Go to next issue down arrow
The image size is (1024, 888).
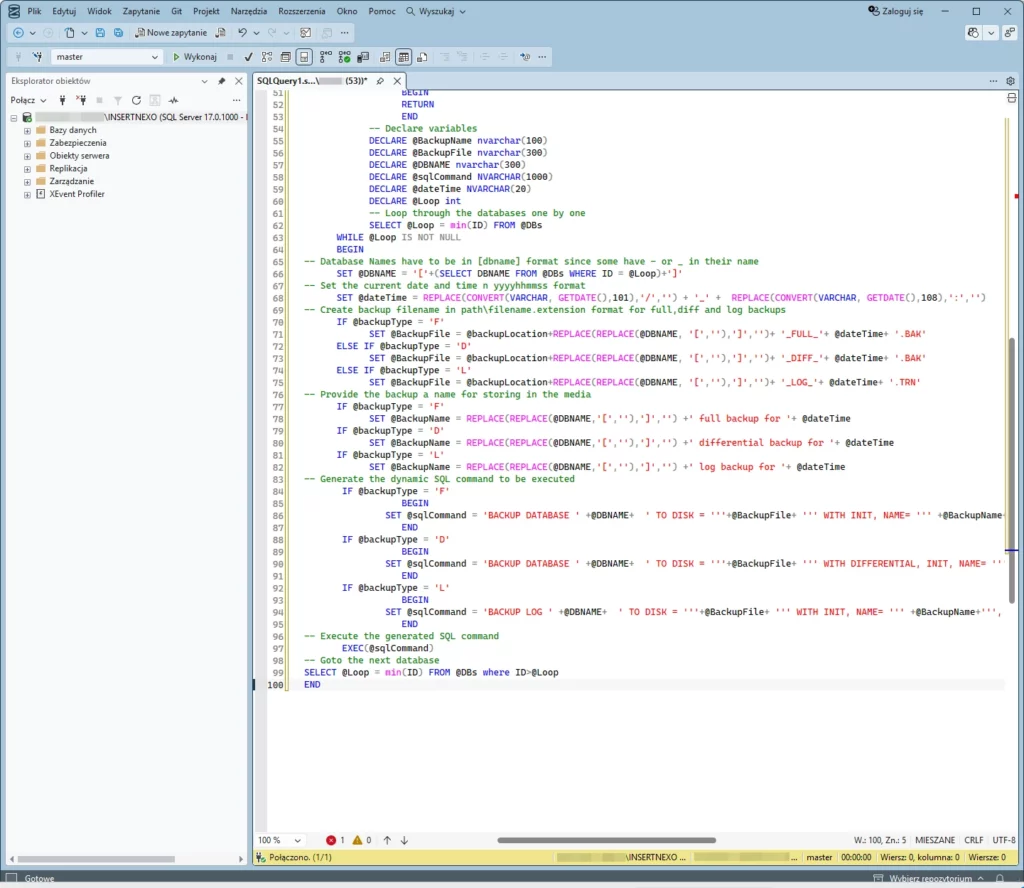(404, 841)
